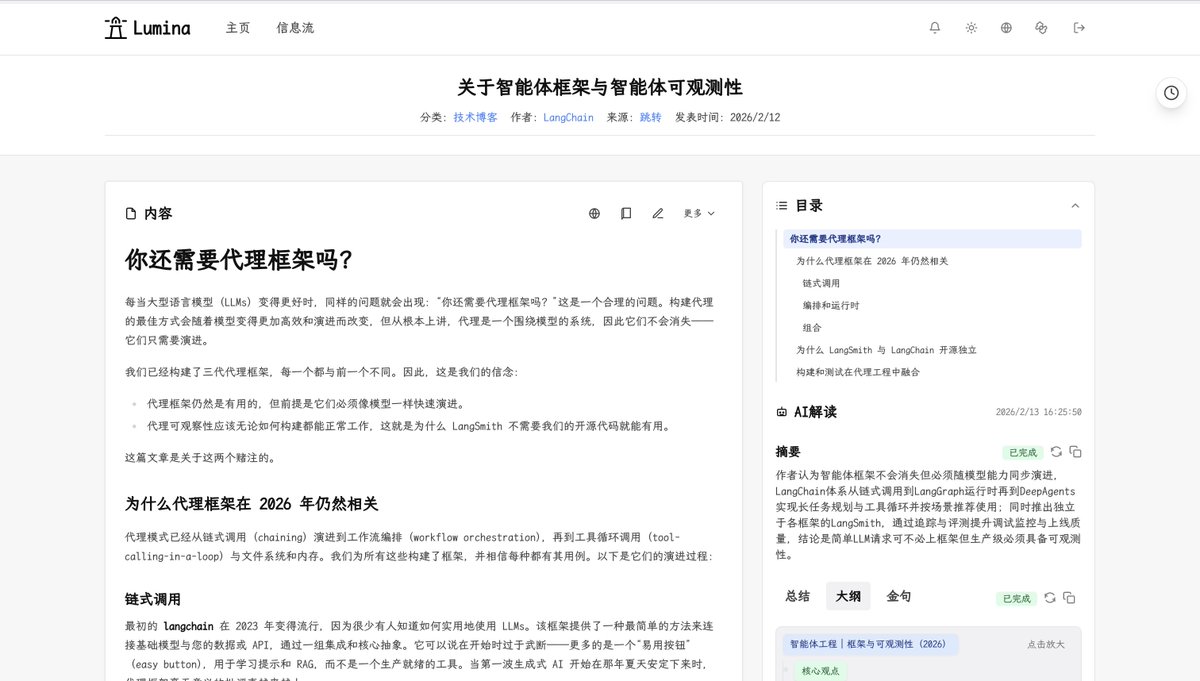The width and height of the screenshot is (1200, 681).
Task: Jump to 你还需要代理框架吗? in contents
Action: point(933,239)
